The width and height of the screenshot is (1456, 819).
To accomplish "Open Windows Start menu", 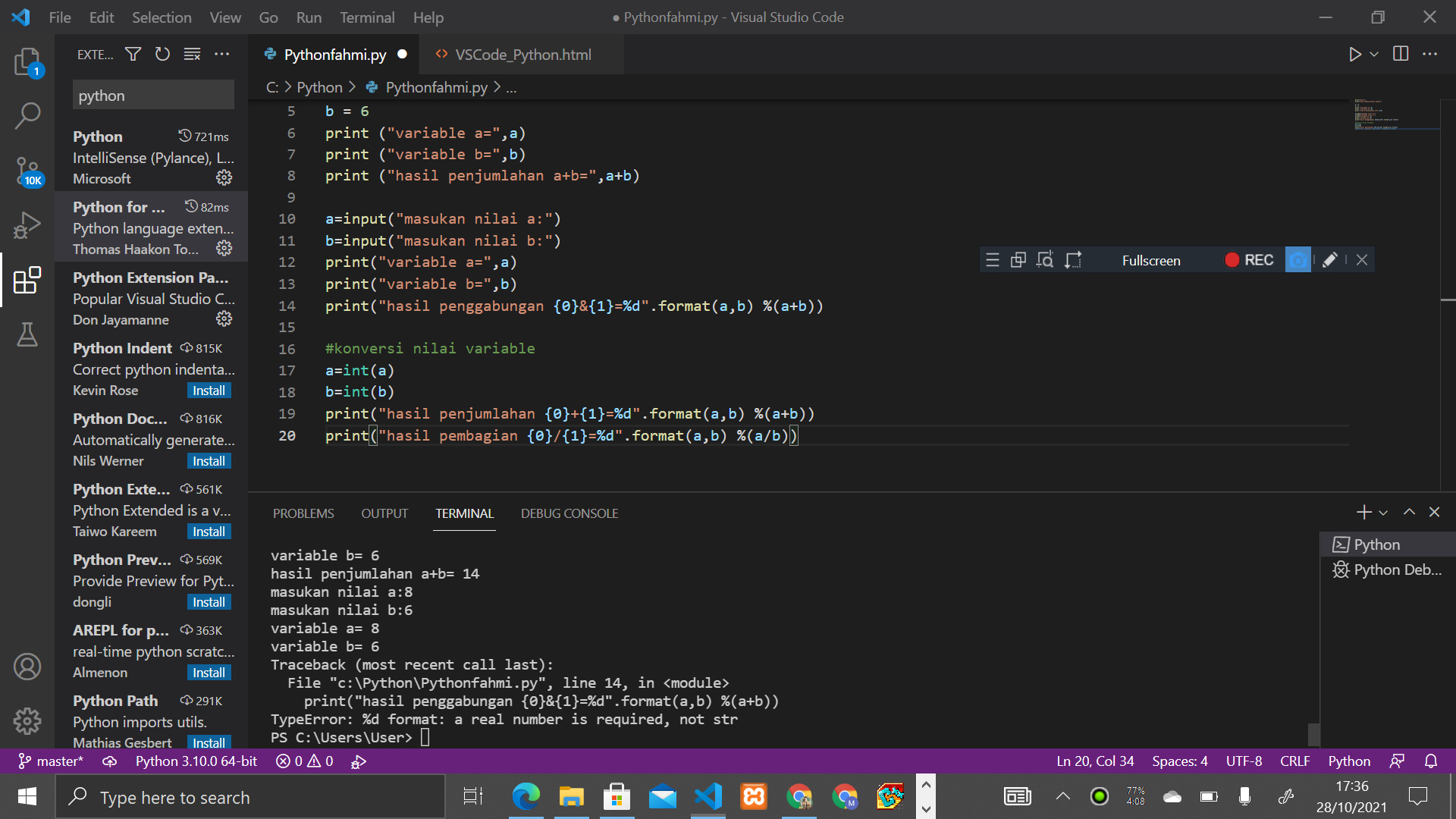I will click(x=27, y=796).
